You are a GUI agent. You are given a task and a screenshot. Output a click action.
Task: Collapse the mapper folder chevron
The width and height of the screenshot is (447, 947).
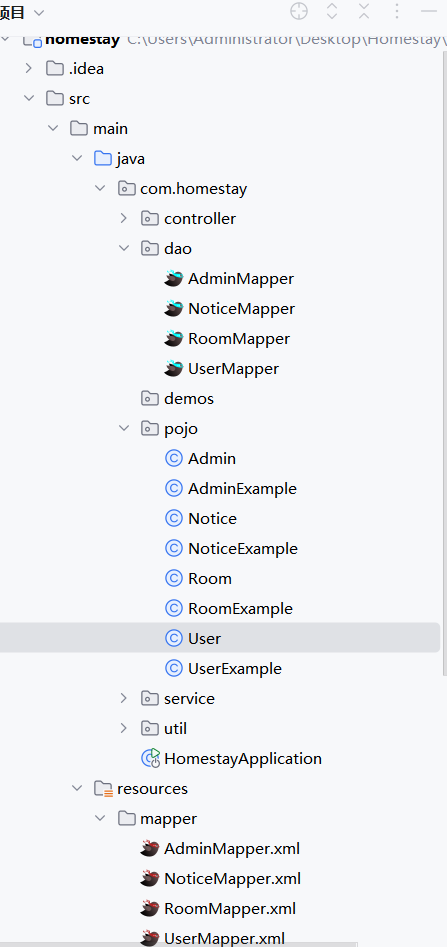(100, 818)
